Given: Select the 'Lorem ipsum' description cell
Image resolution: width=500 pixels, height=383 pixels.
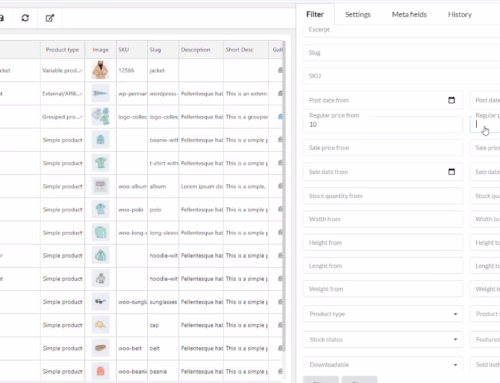Looking at the screenshot, I should [x=201, y=186].
